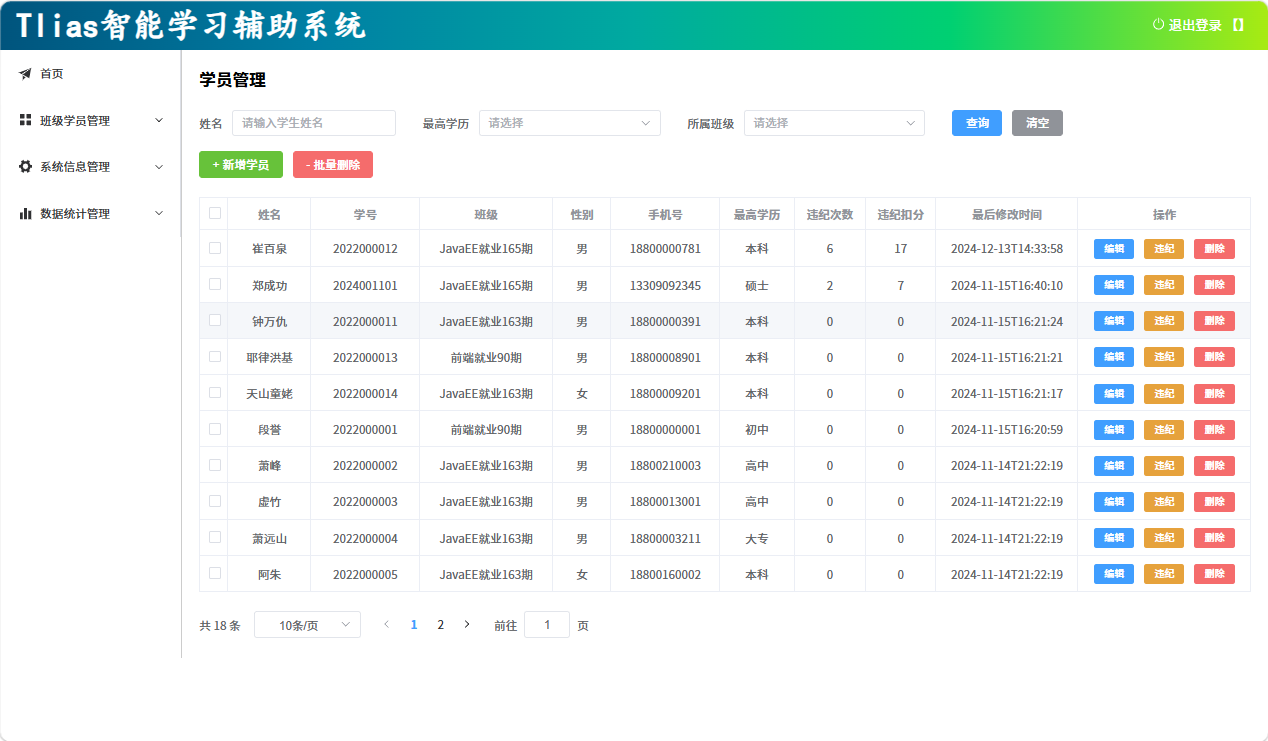This screenshot has width=1268, height=741.
Task: Check the row checkbox for 萧远山
Action: tap(214, 537)
